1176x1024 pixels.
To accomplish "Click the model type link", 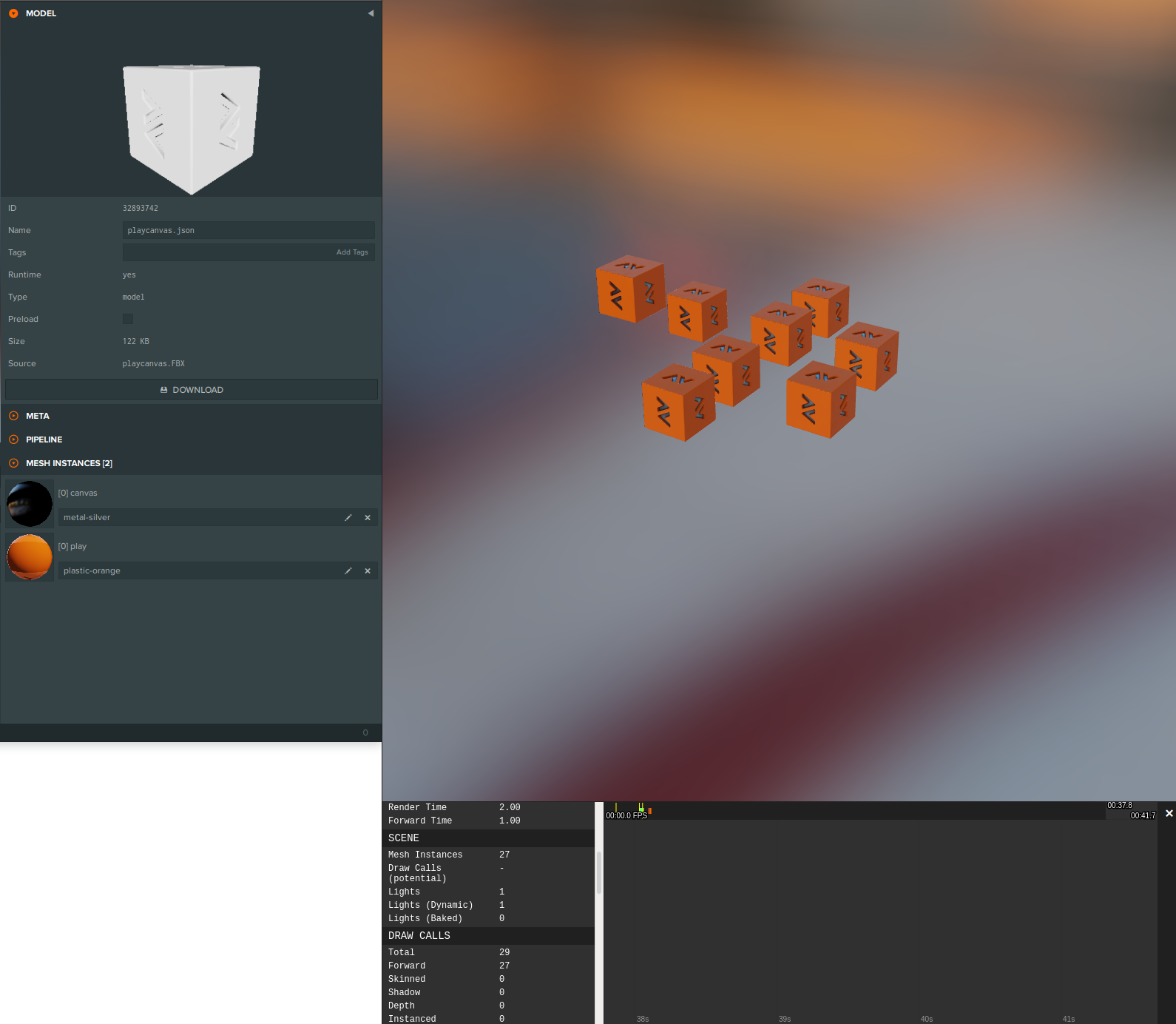I will click(x=134, y=297).
